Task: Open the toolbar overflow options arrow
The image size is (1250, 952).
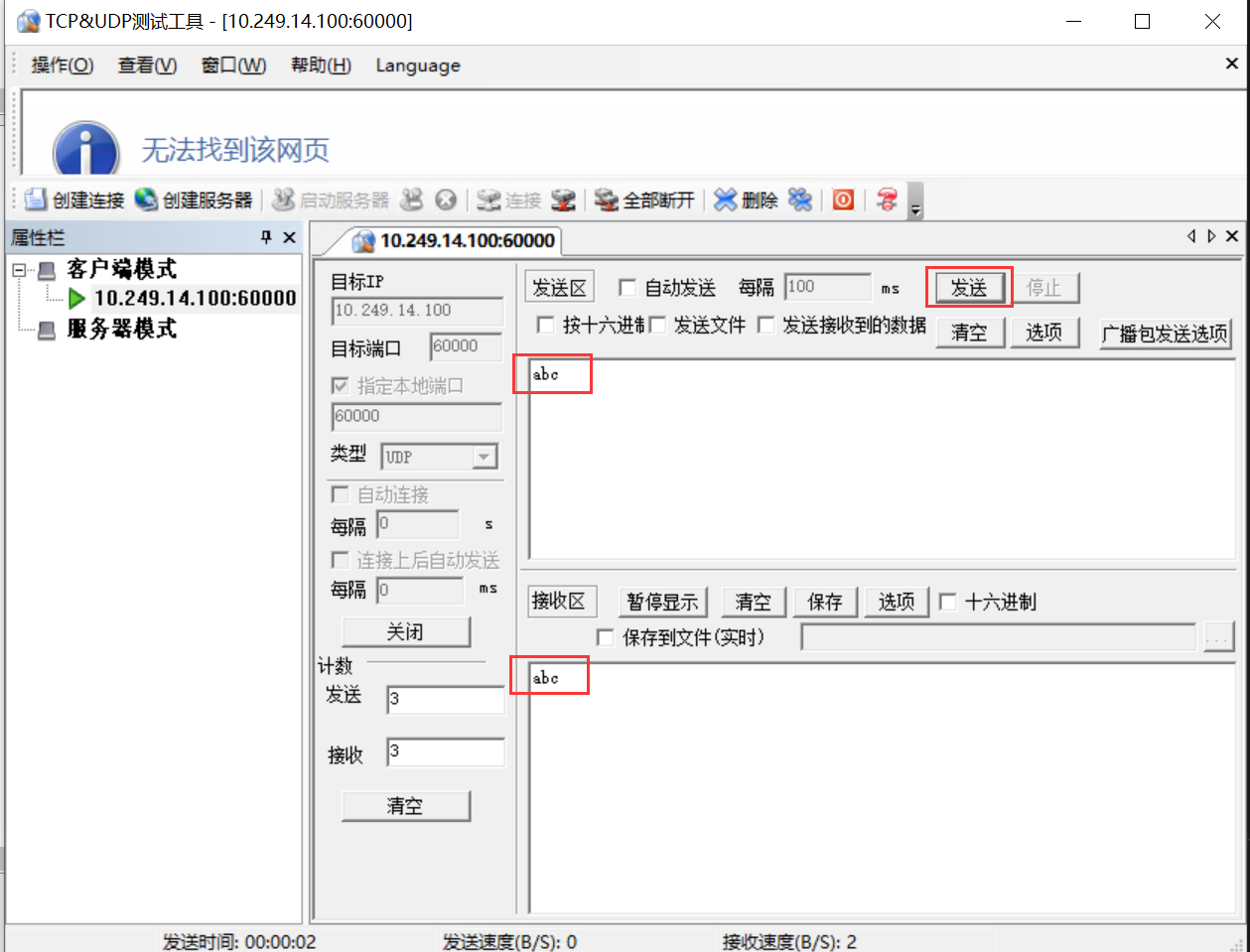Action: click(915, 201)
